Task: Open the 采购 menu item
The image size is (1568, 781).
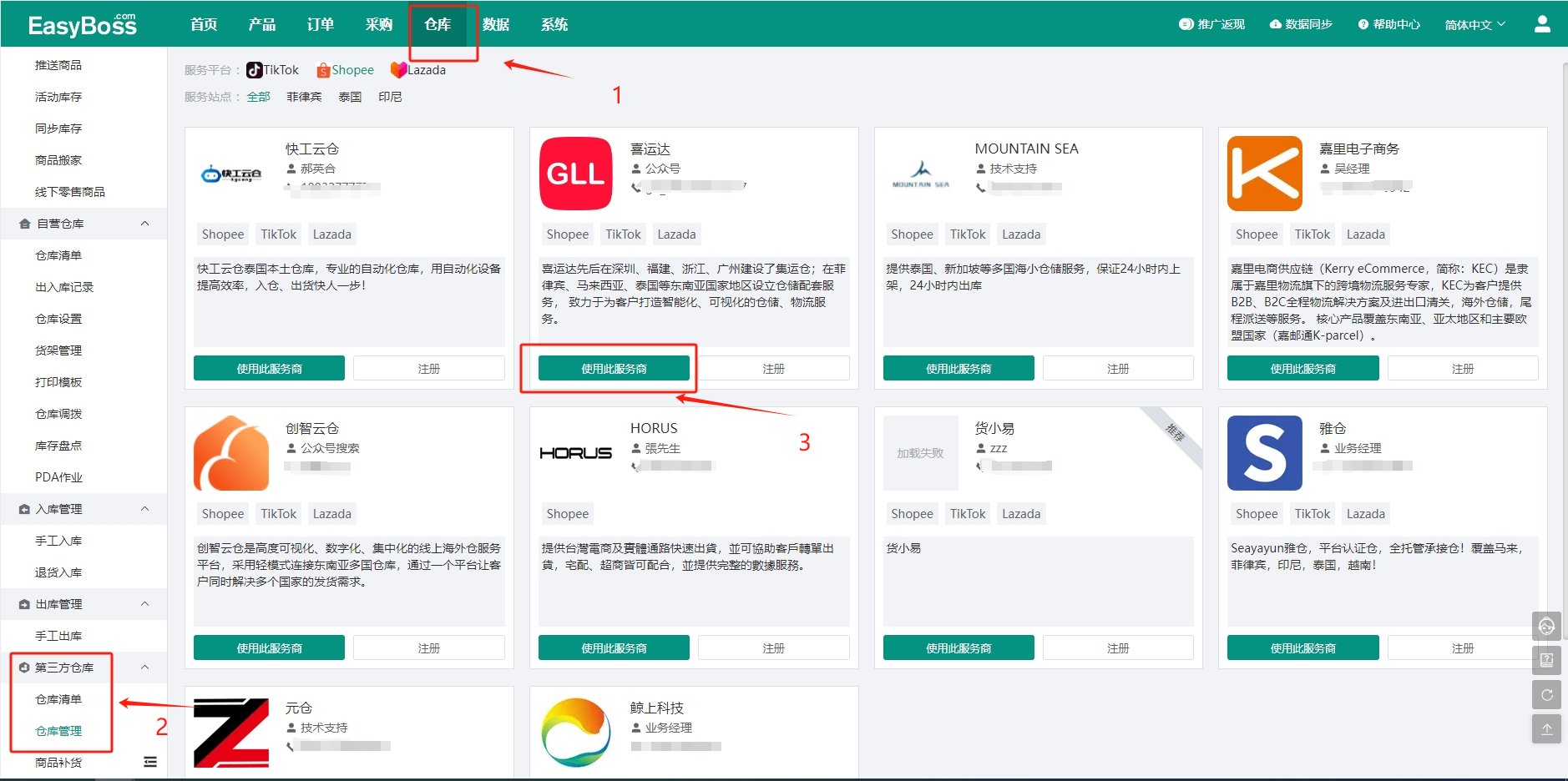Action: pos(378,24)
